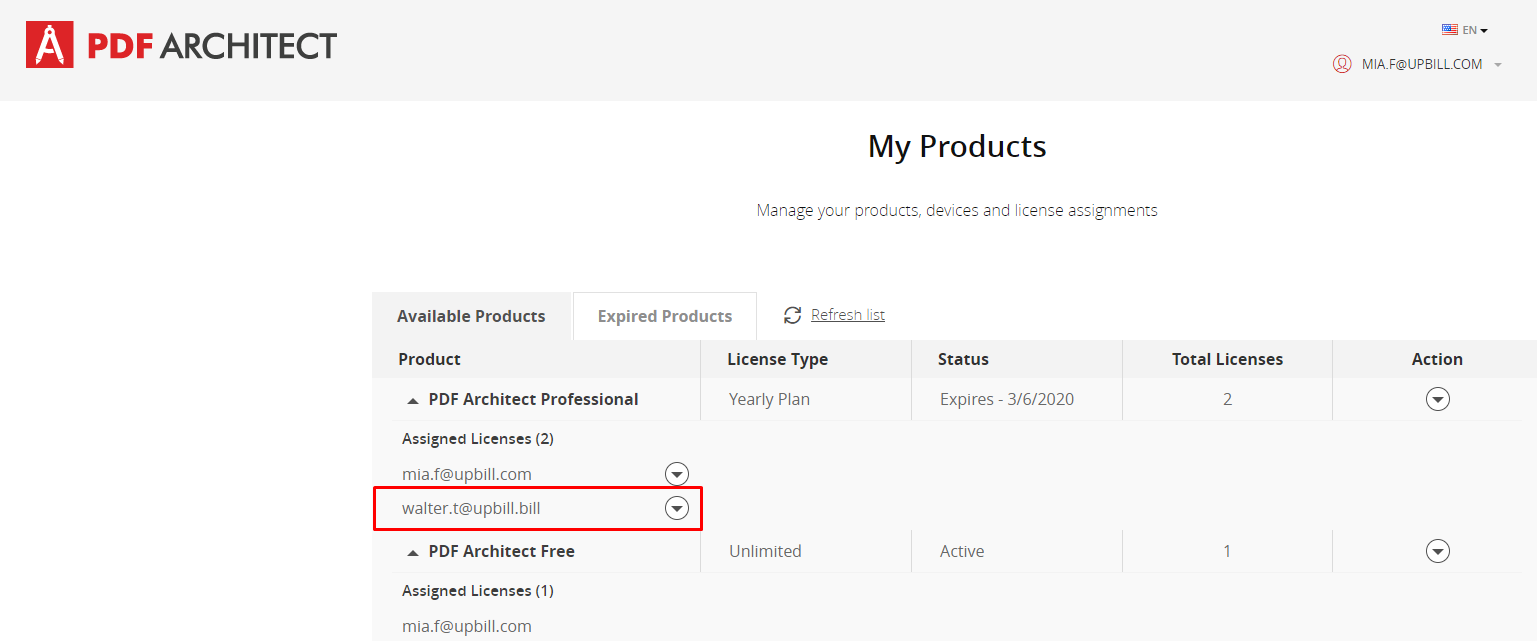Click the PDF Architect logo
Image resolution: width=1537 pixels, height=641 pixels.
point(181,46)
